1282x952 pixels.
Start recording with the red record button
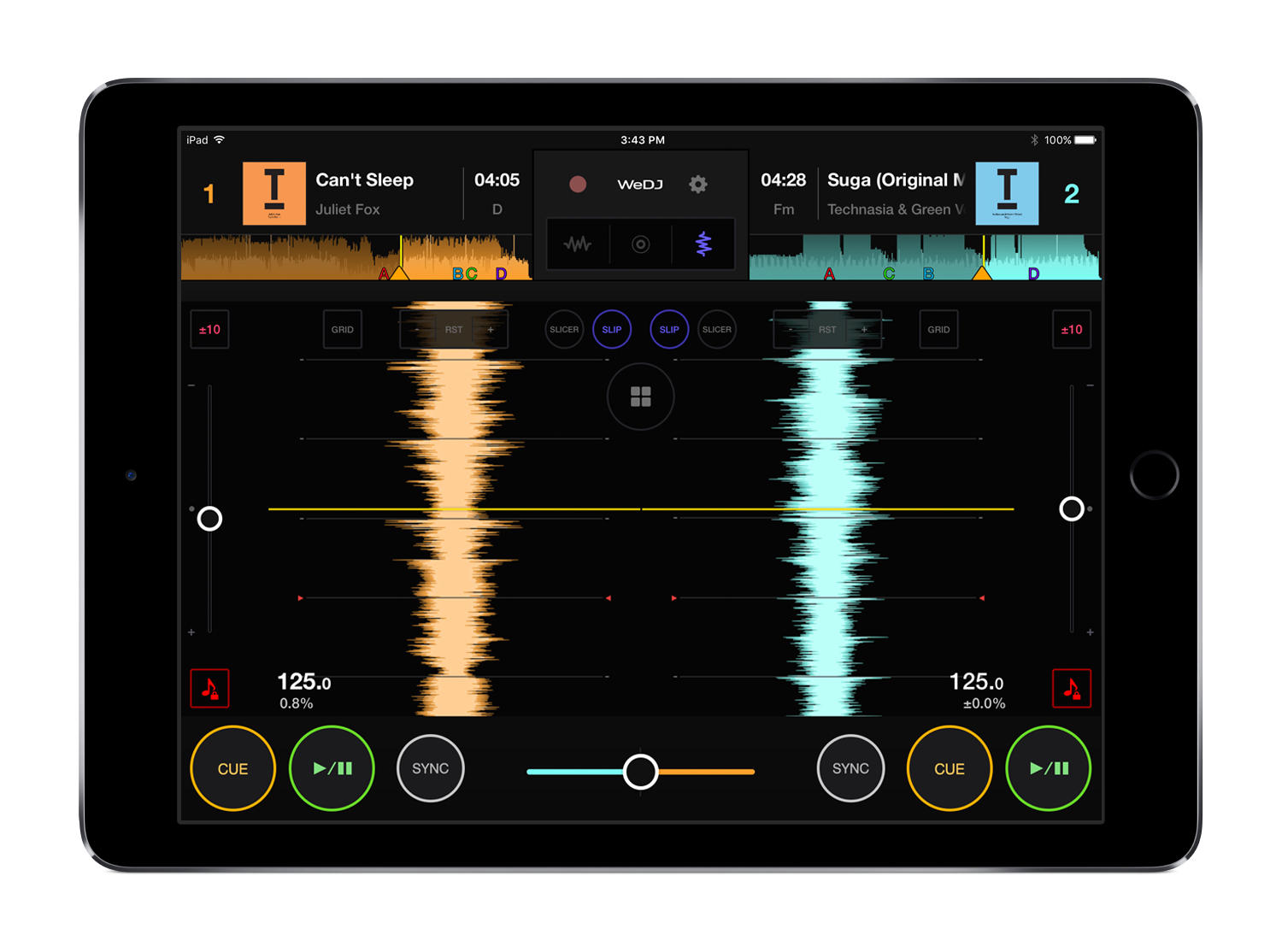[578, 184]
